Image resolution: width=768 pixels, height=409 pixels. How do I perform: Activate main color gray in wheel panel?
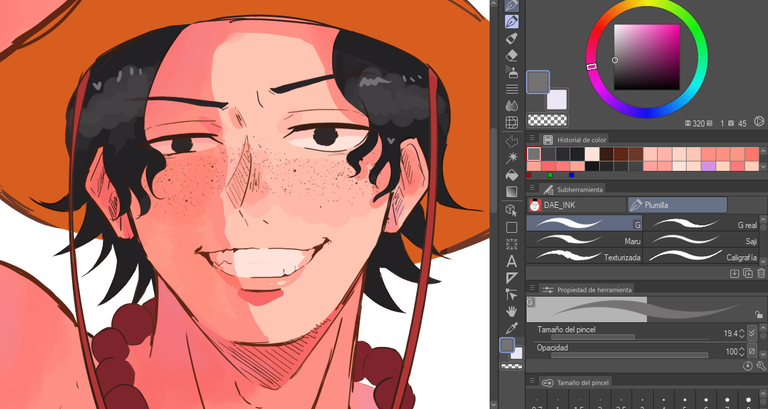538,82
